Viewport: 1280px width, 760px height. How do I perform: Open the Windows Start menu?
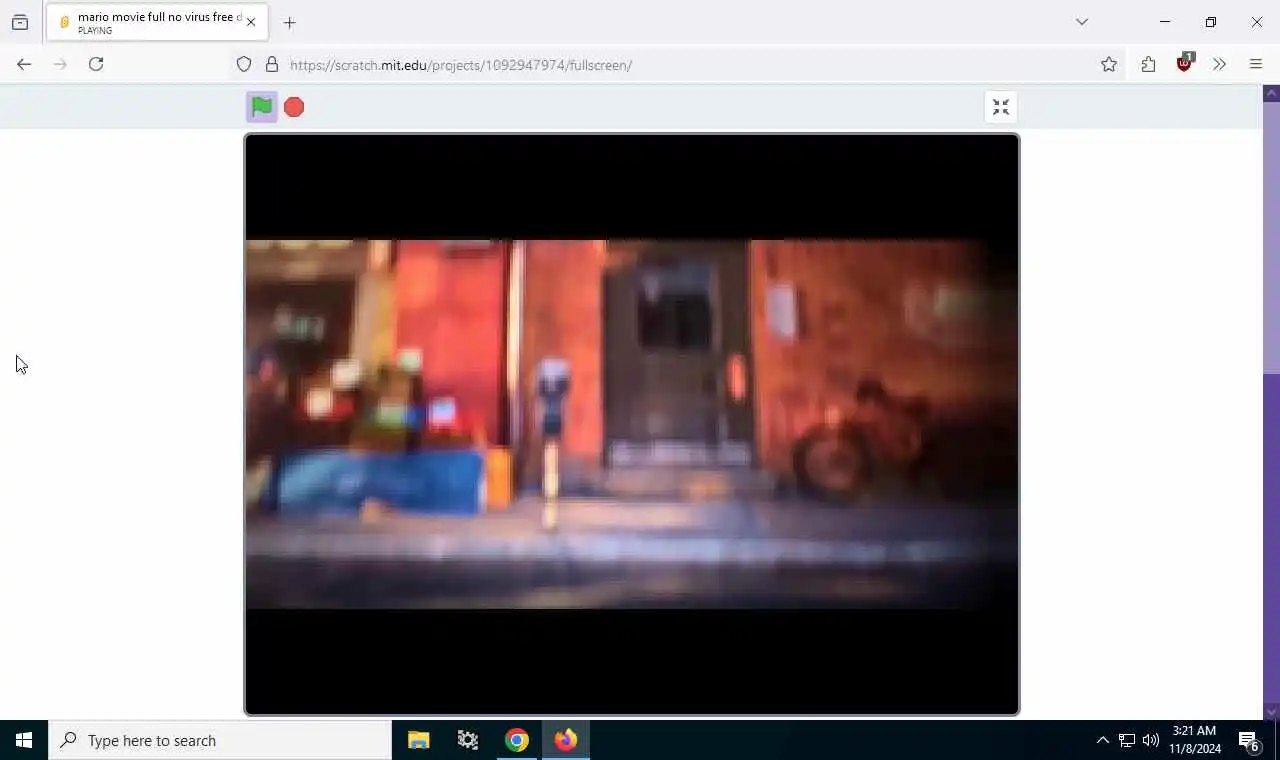[x=24, y=740]
